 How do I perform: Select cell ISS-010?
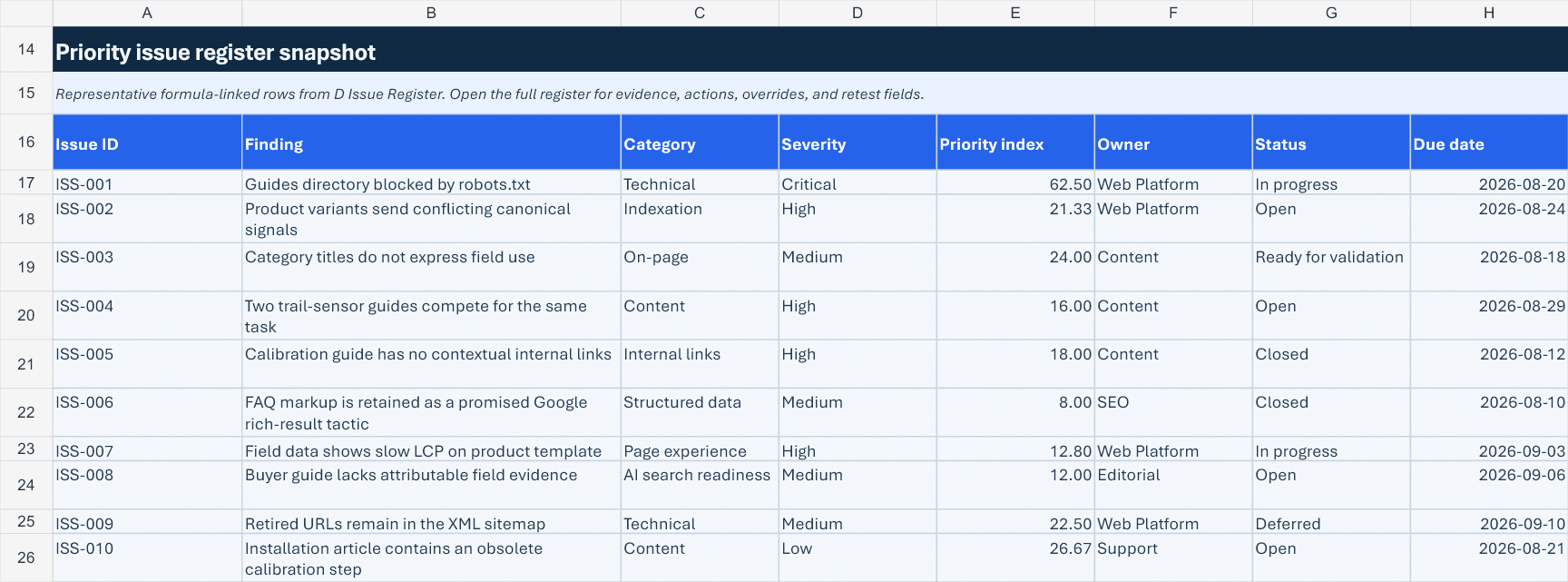(x=147, y=557)
